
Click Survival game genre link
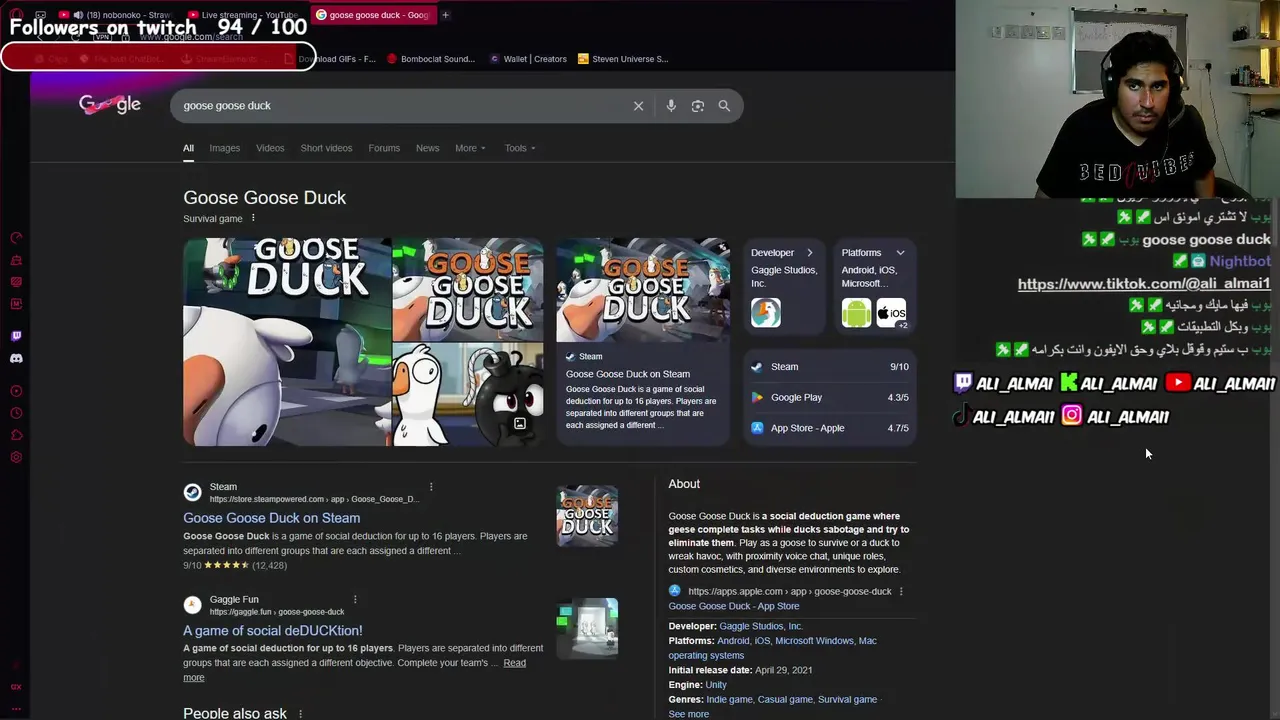847,700
